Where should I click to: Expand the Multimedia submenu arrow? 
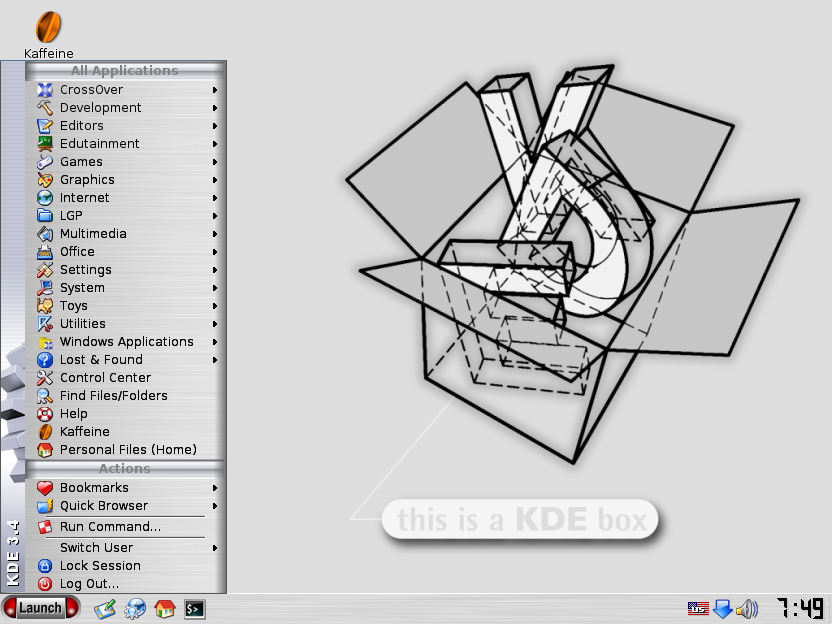215,234
